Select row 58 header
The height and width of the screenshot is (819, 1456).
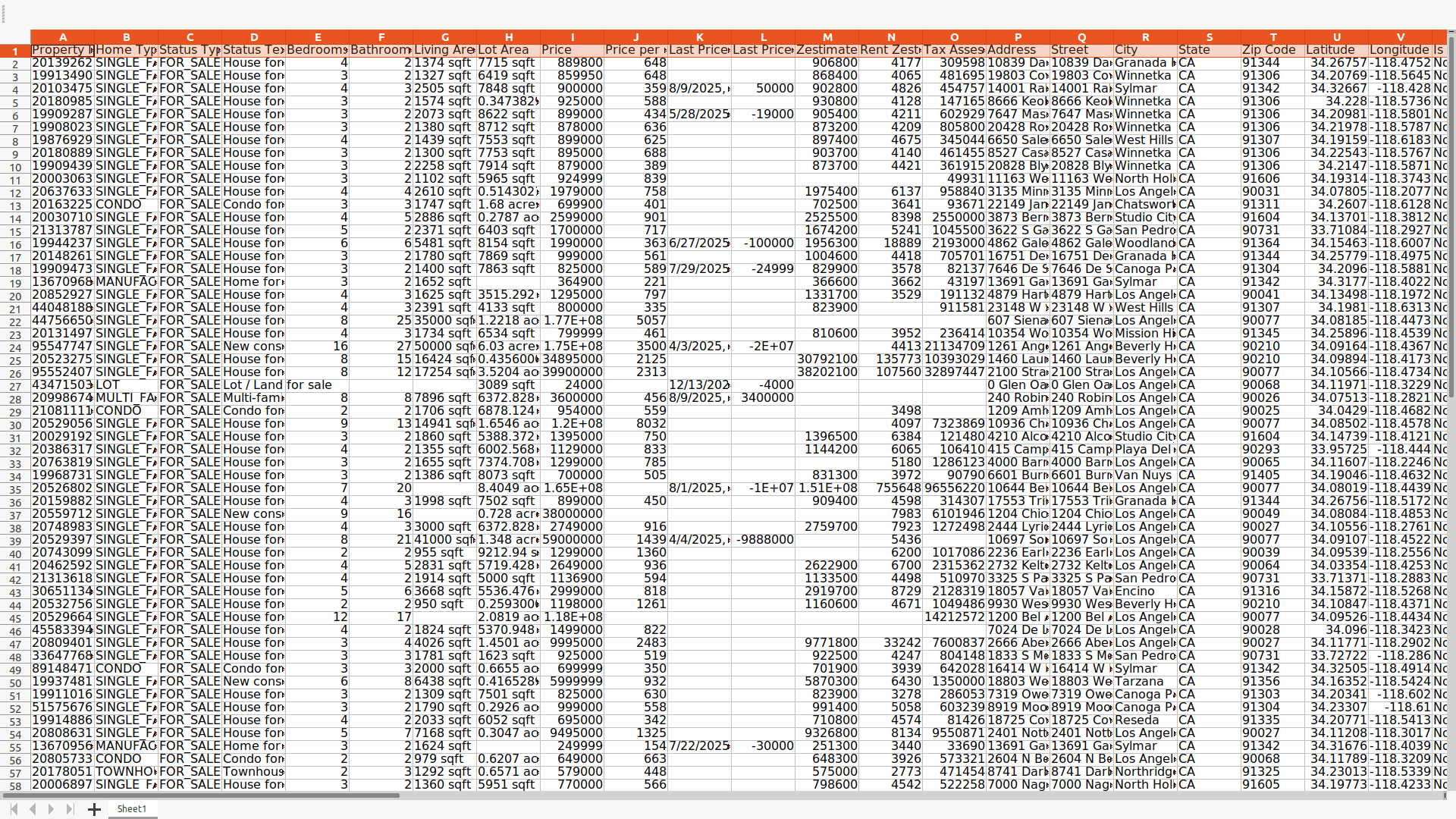pyautogui.click(x=15, y=785)
